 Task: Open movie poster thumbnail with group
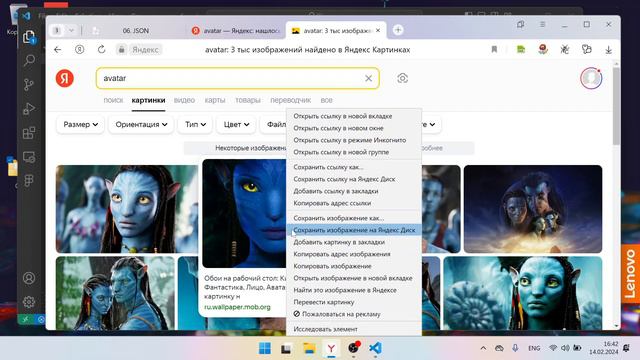click(x=533, y=209)
